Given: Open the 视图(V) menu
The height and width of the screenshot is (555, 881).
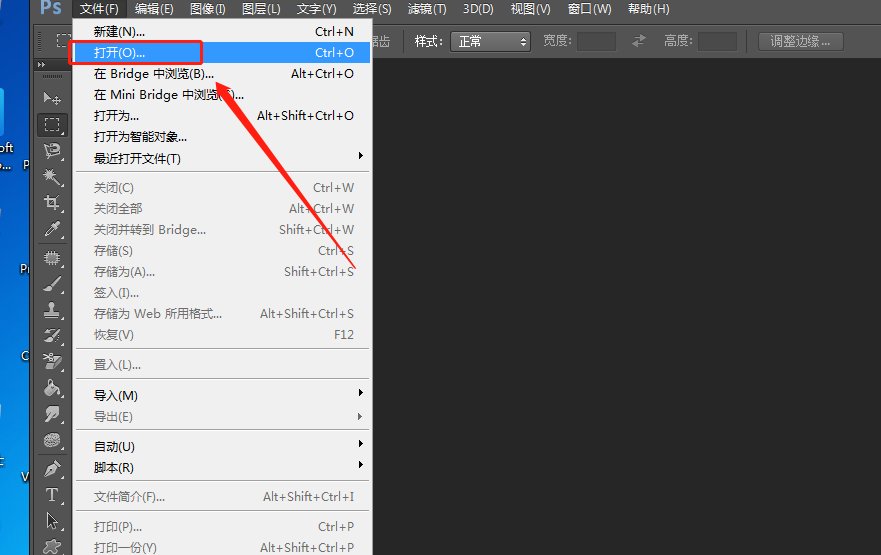Looking at the screenshot, I should pos(530,9).
